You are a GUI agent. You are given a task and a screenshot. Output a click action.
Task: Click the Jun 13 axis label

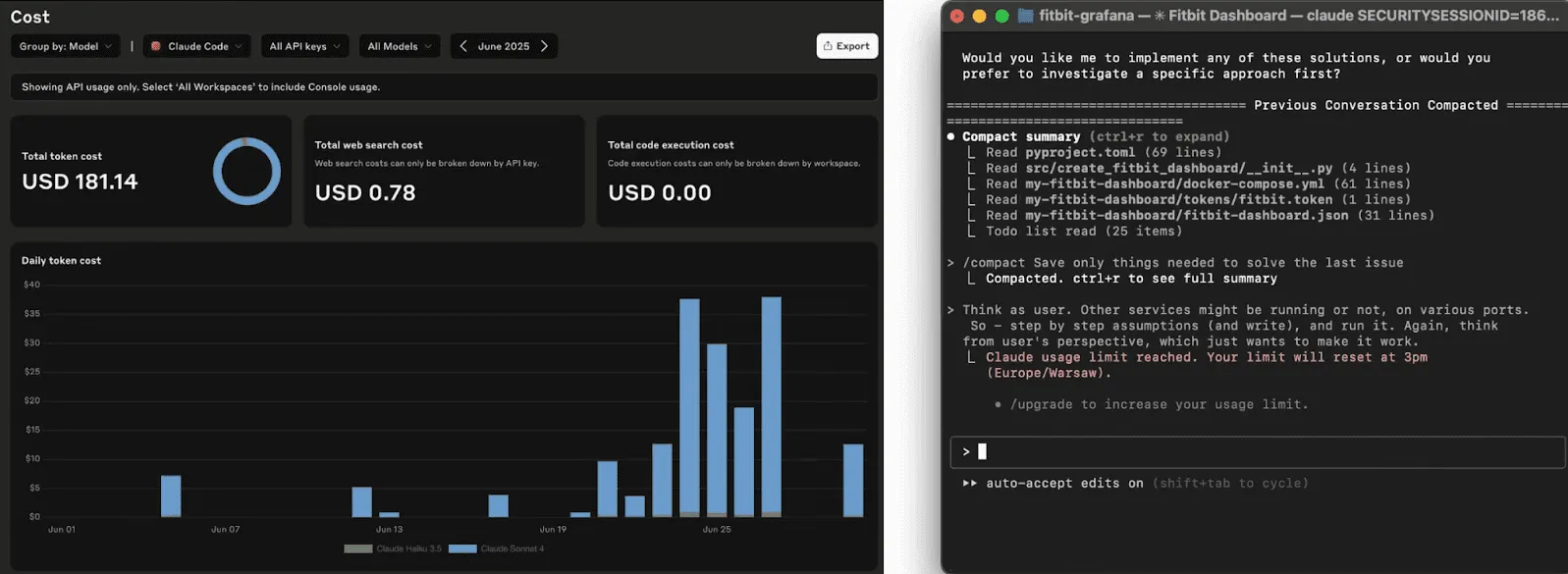(x=389, y=529)
